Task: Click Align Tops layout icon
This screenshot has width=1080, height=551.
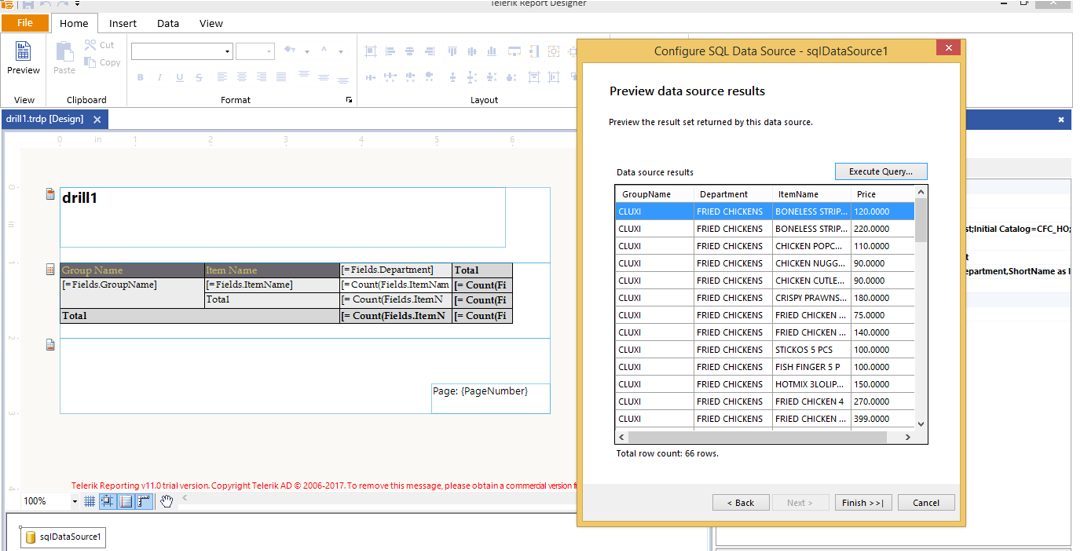Action: [x=453, y=51]
